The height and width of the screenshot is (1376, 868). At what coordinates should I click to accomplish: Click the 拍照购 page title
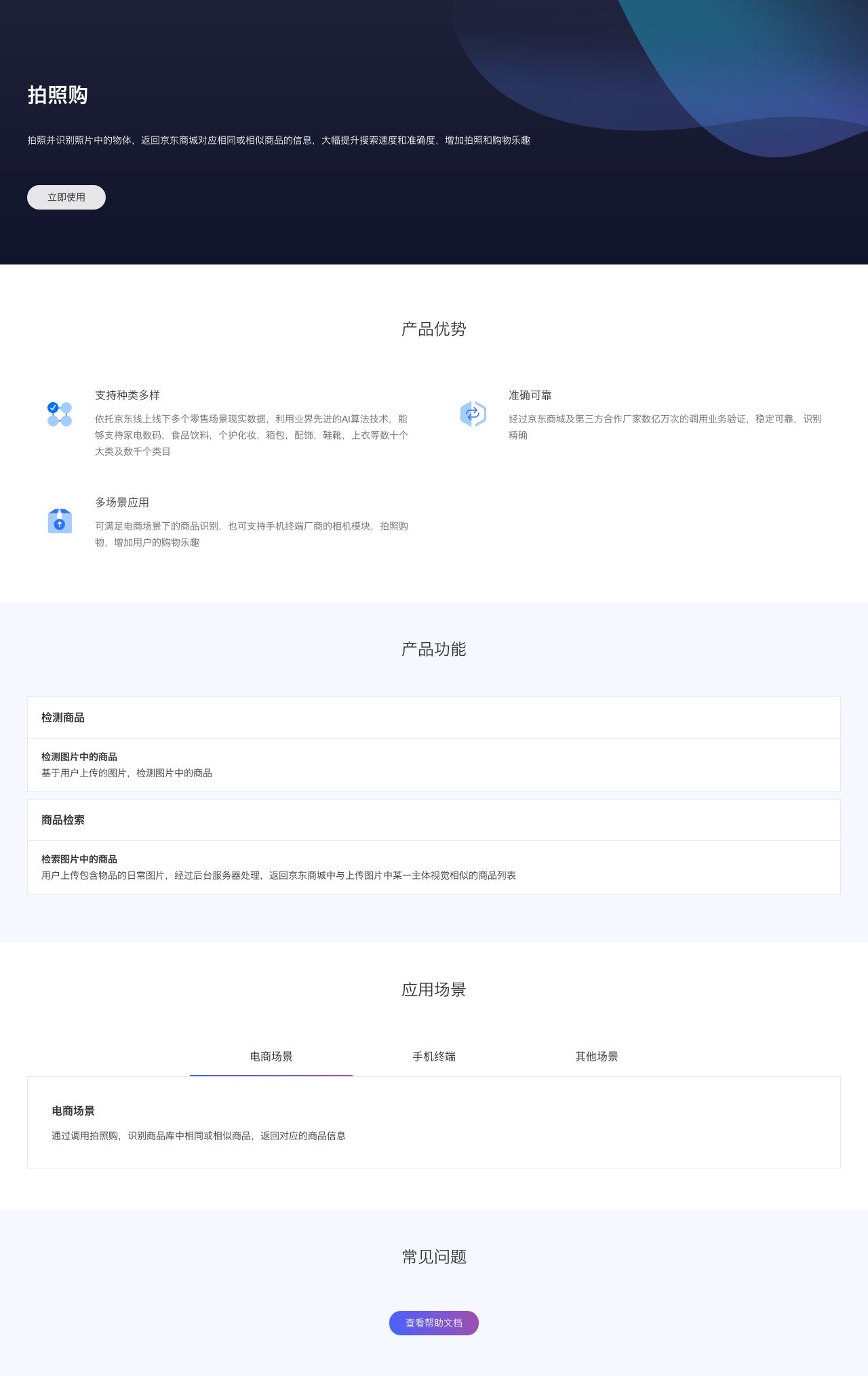pyautogui.click(x=58, y=95)
